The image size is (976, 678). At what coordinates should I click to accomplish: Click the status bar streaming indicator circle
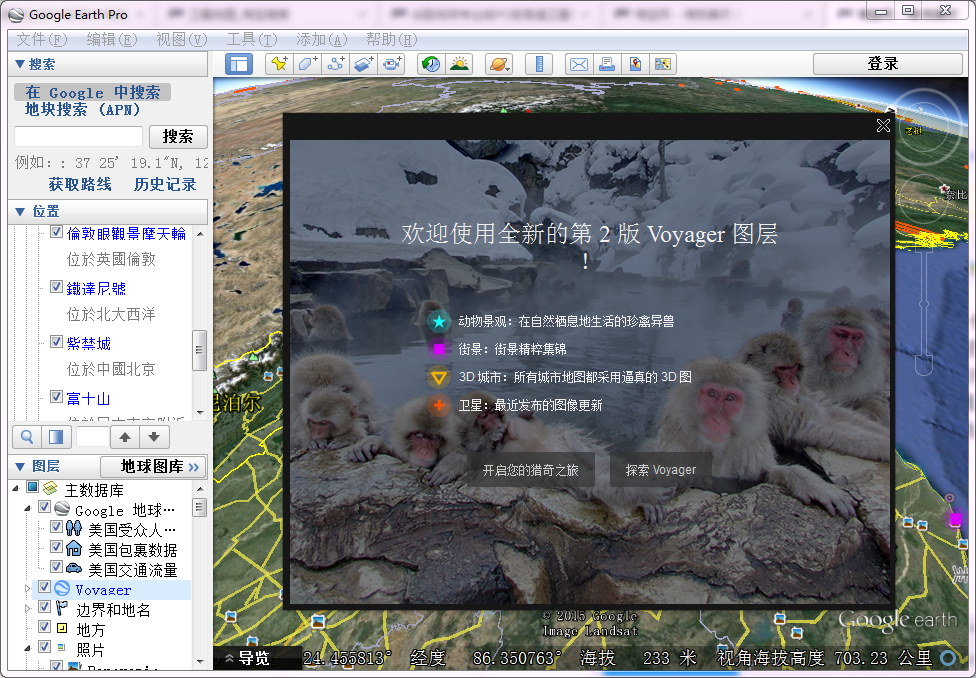click(x=949, y=657)
